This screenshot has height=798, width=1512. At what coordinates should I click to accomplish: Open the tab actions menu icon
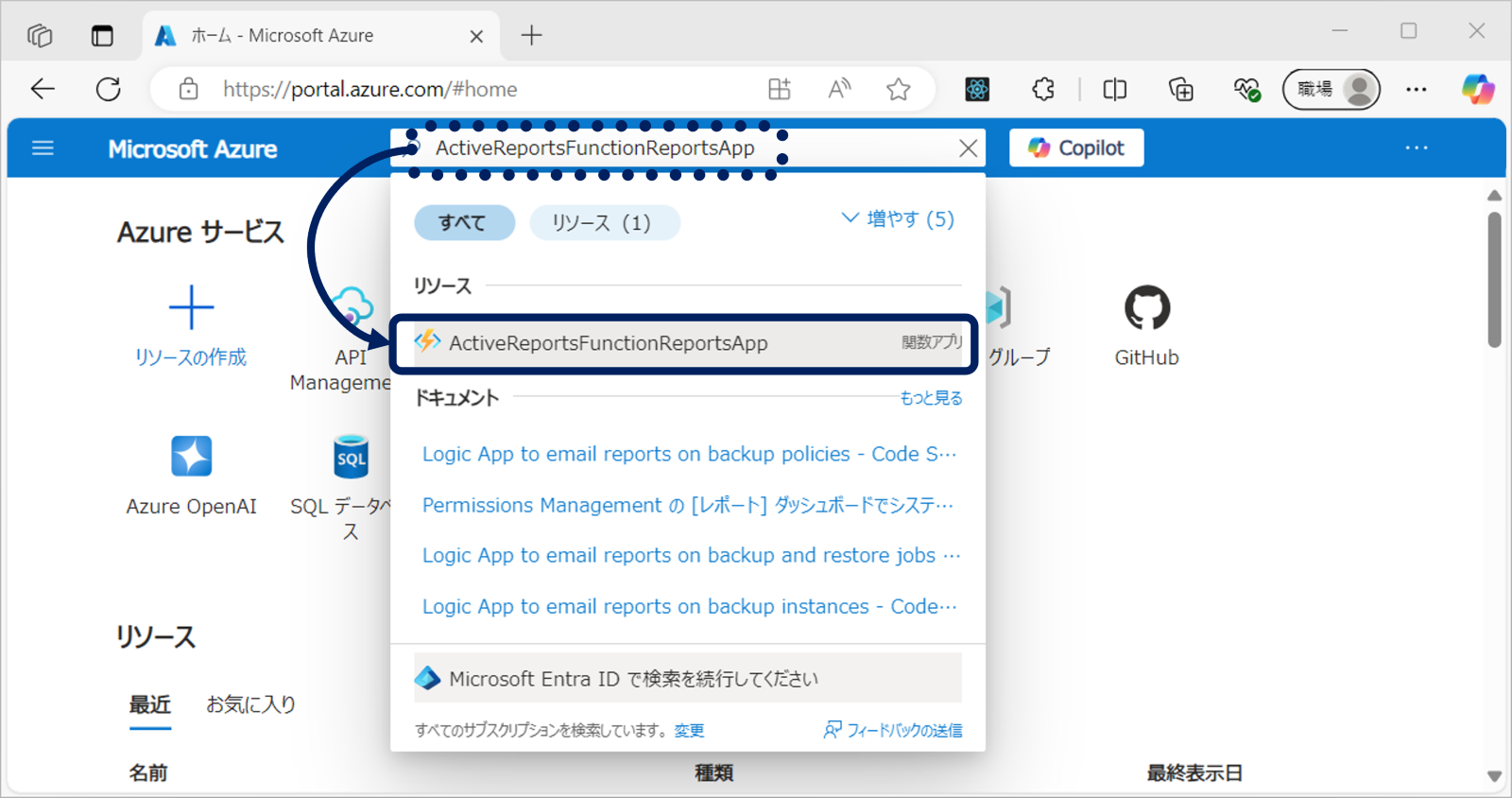click(102, 36)
